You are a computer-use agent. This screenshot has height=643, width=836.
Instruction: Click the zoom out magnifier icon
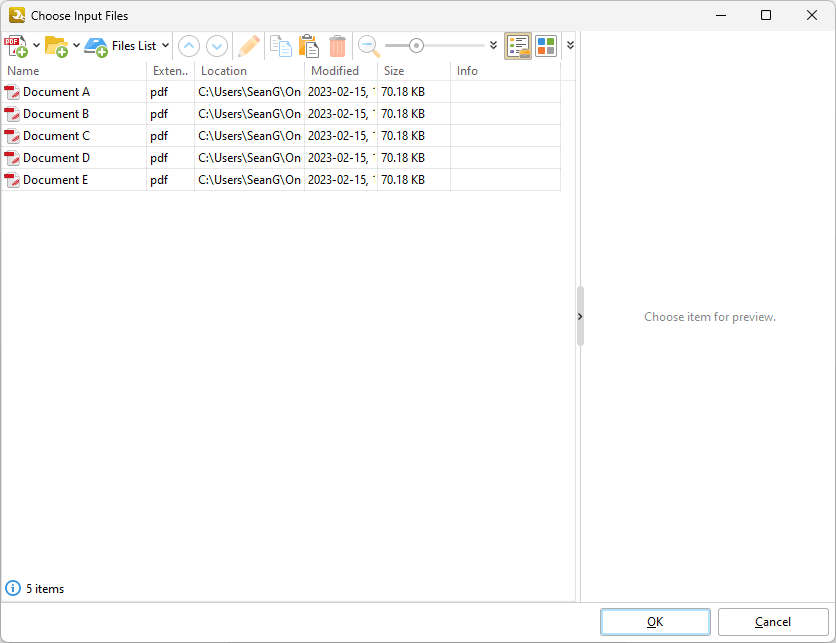click(x=369, y=46)
